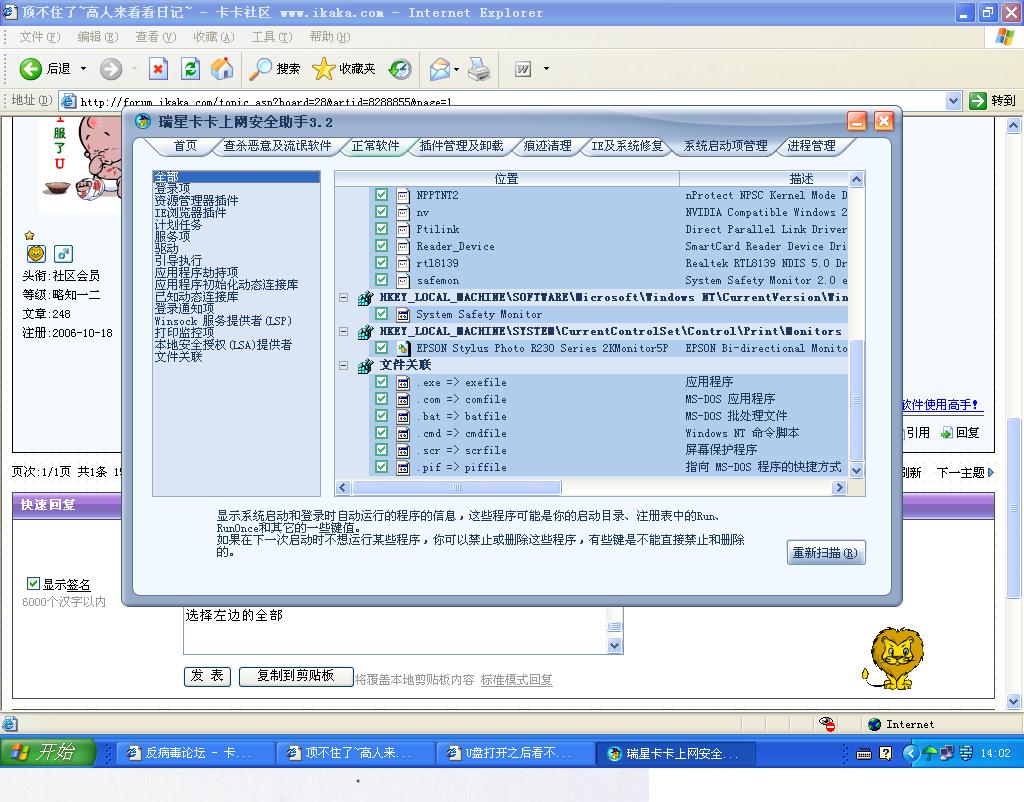Screen dimensions: 1024x802
Task: Select 服务项 category in left list
Action: tap(172, 236)
